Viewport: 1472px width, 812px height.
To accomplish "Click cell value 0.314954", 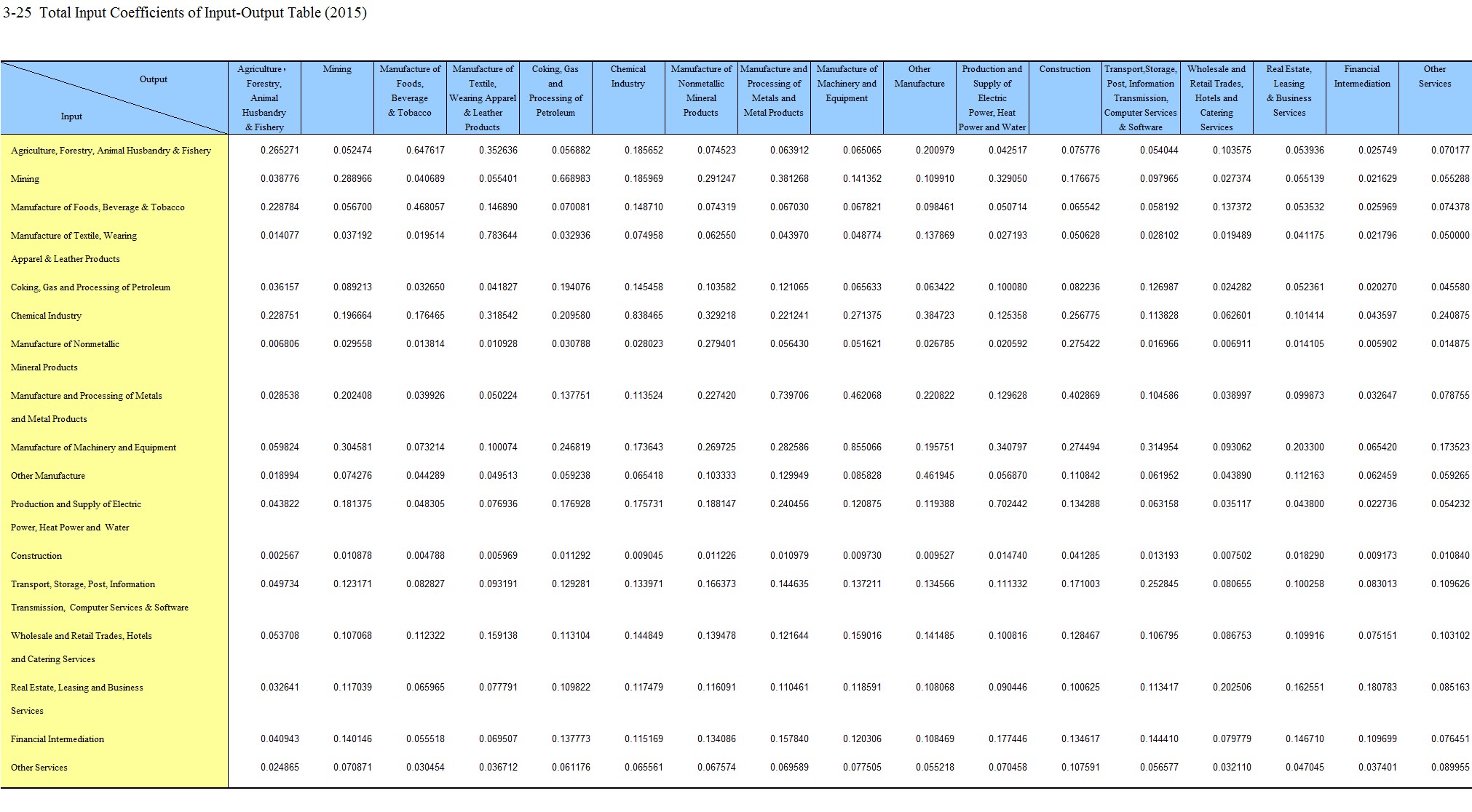I will coord(1159,447).
